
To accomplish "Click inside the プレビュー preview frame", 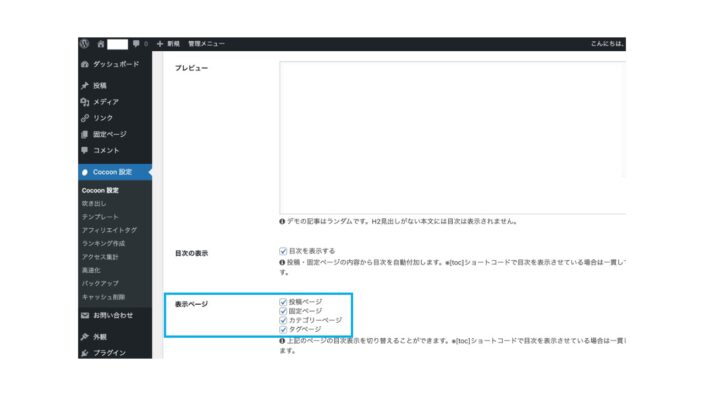I will click(453, 137).
